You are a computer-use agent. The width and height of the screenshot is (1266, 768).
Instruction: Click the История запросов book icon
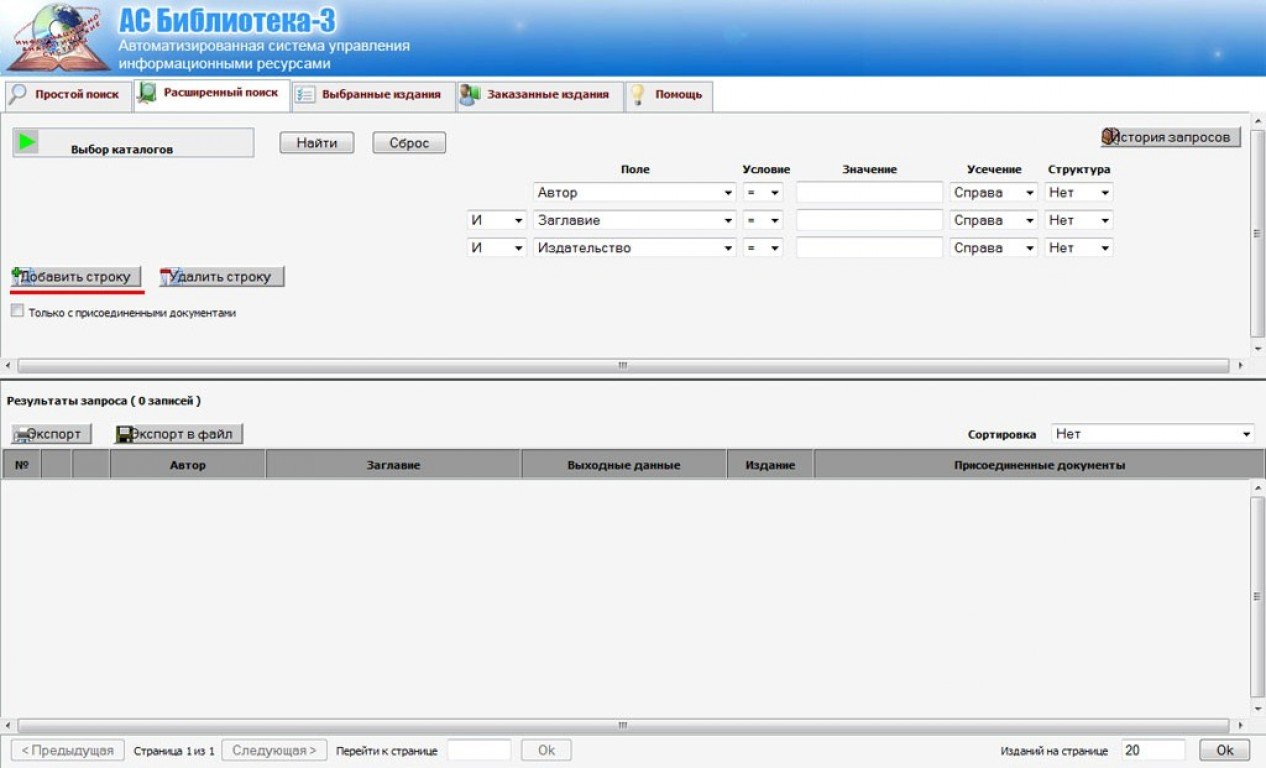pos(1109,137)
